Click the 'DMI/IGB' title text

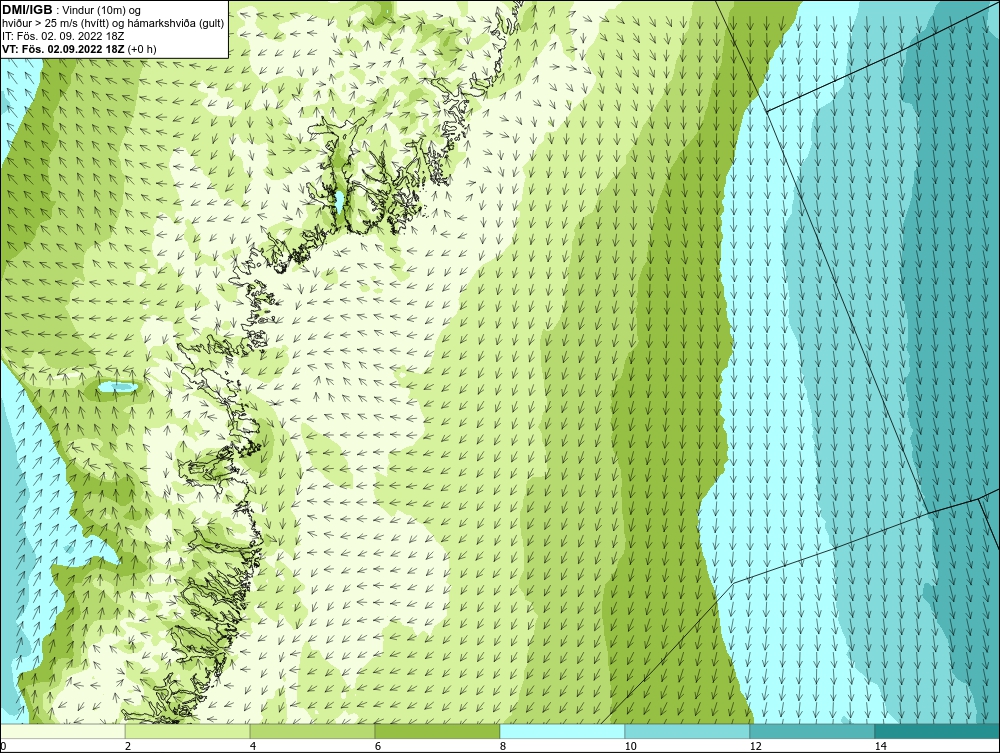point(27,10)
